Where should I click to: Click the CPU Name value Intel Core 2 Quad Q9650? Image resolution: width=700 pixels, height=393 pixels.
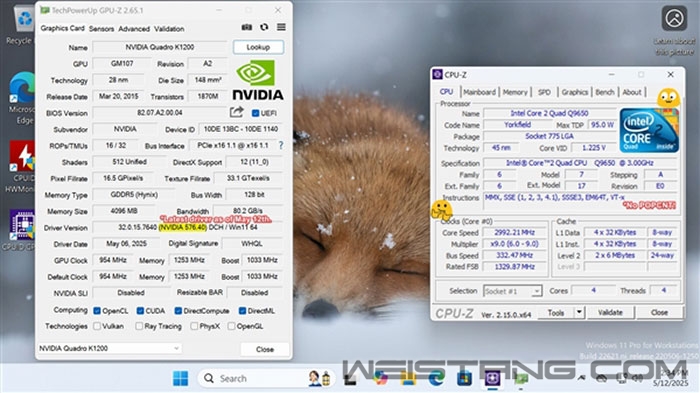(550, 113)
